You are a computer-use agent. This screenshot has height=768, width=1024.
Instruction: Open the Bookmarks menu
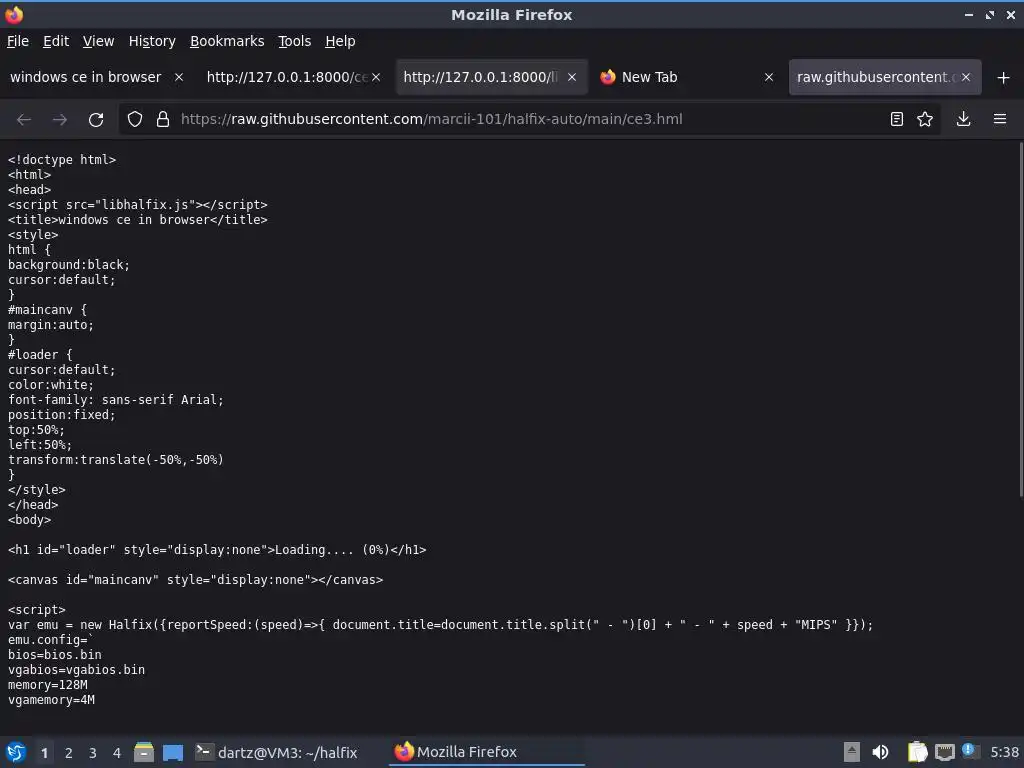[x=227, y=41]
